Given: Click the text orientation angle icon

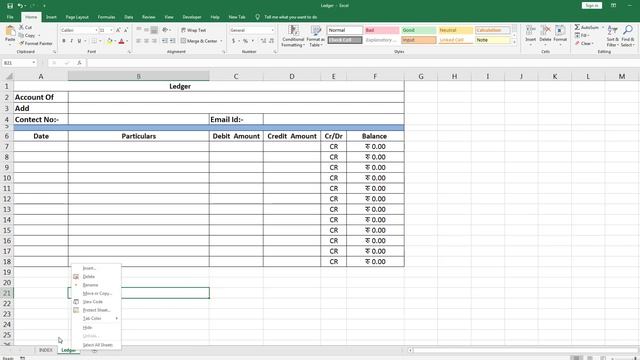Looking at the screenshot, I should pos(165,30).
